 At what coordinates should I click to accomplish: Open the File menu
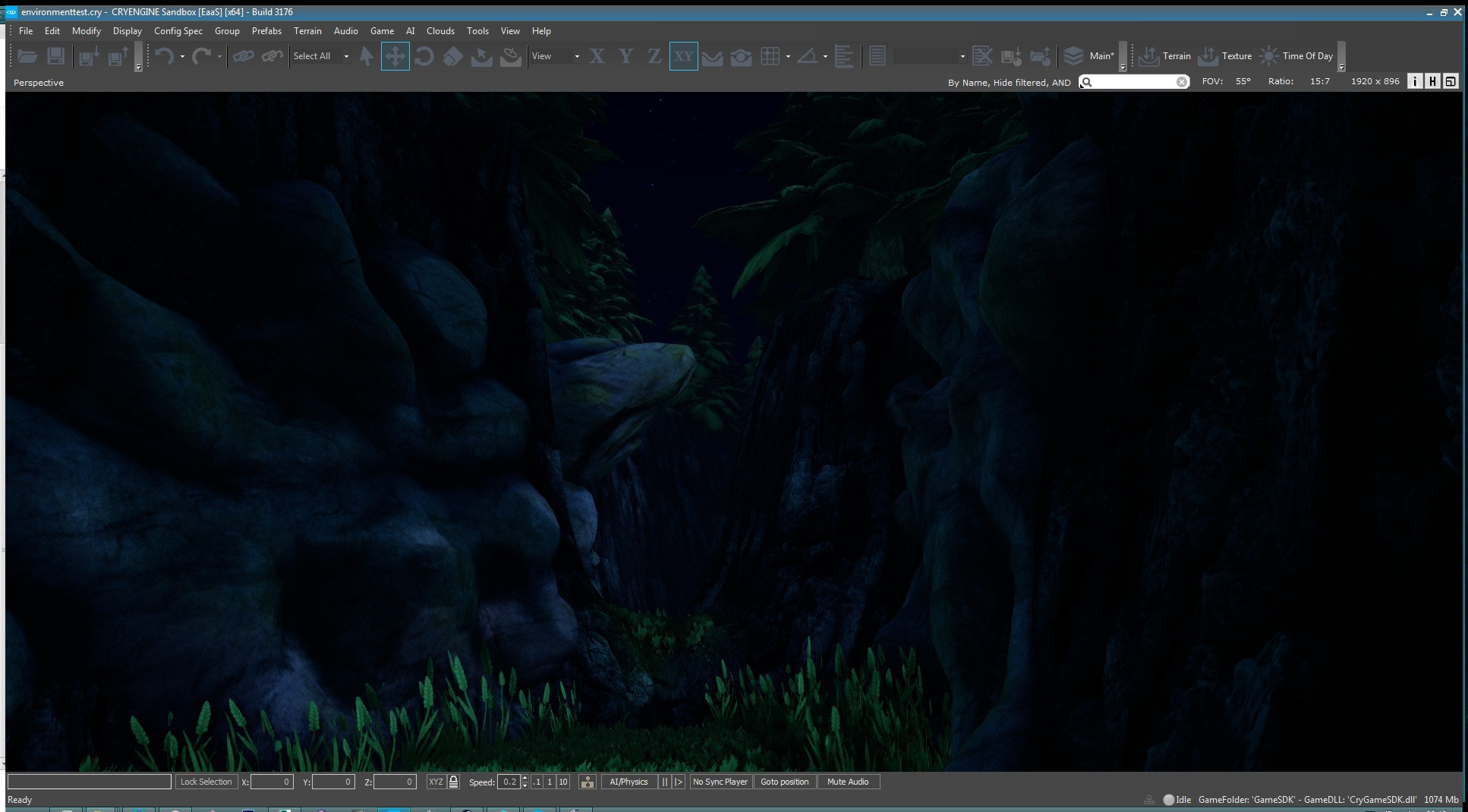coord(26,31)
